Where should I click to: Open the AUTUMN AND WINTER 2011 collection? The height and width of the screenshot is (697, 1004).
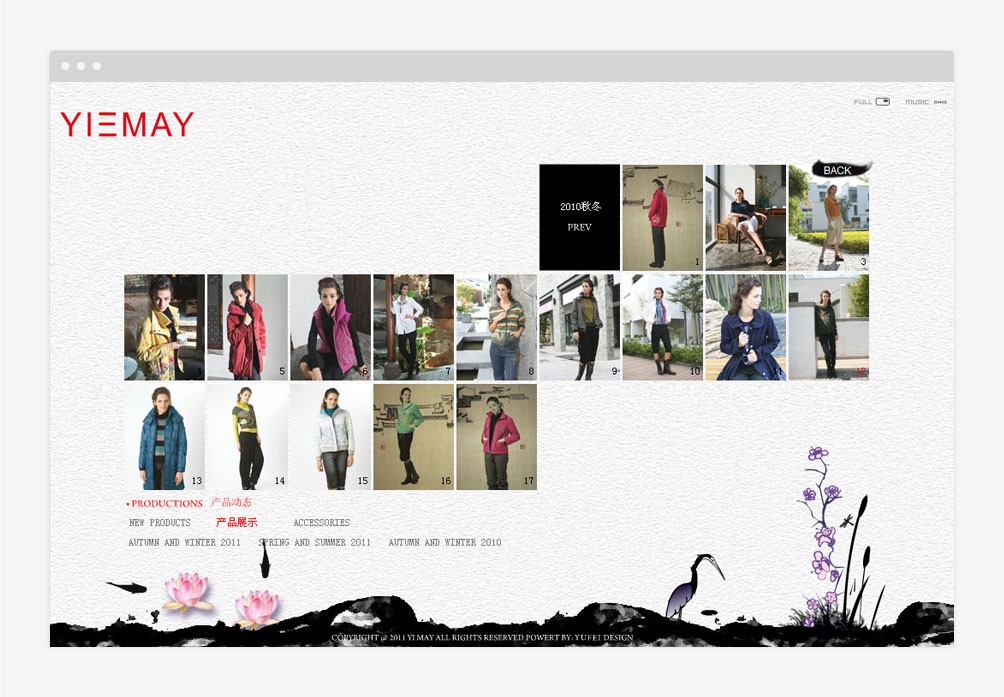184,543
